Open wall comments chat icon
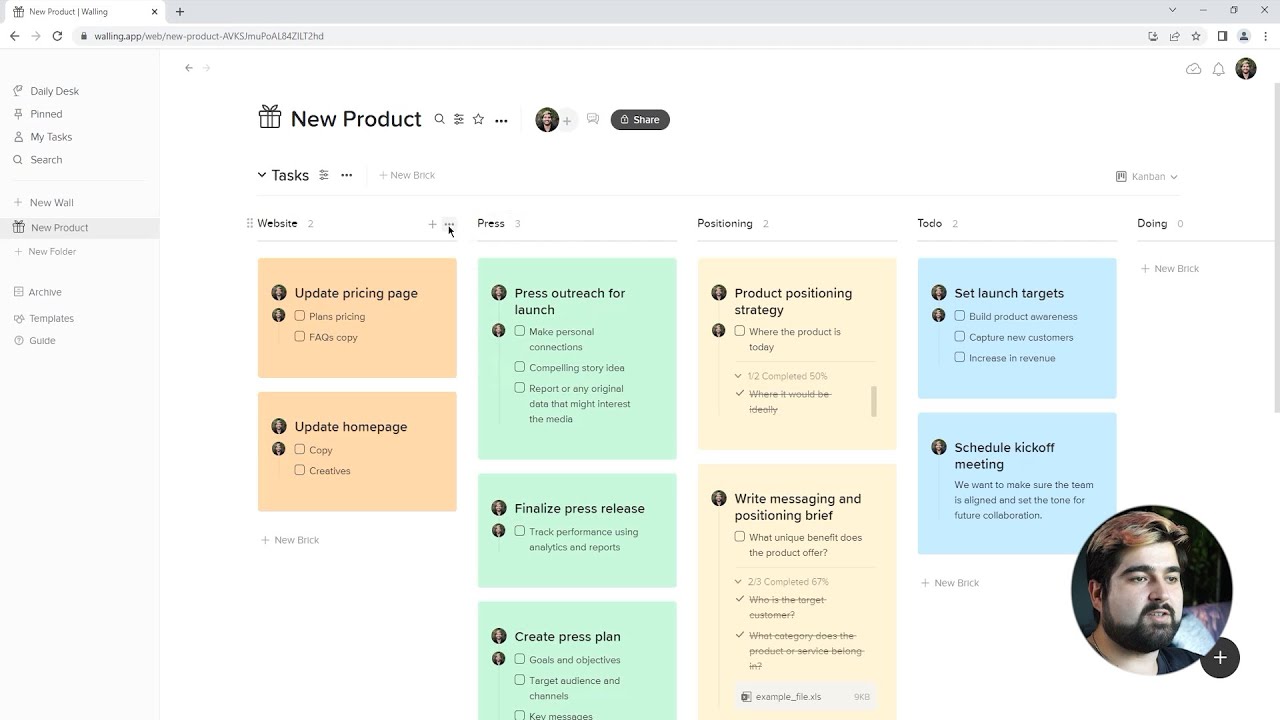 pyautogui.click(x=593, y=119)
